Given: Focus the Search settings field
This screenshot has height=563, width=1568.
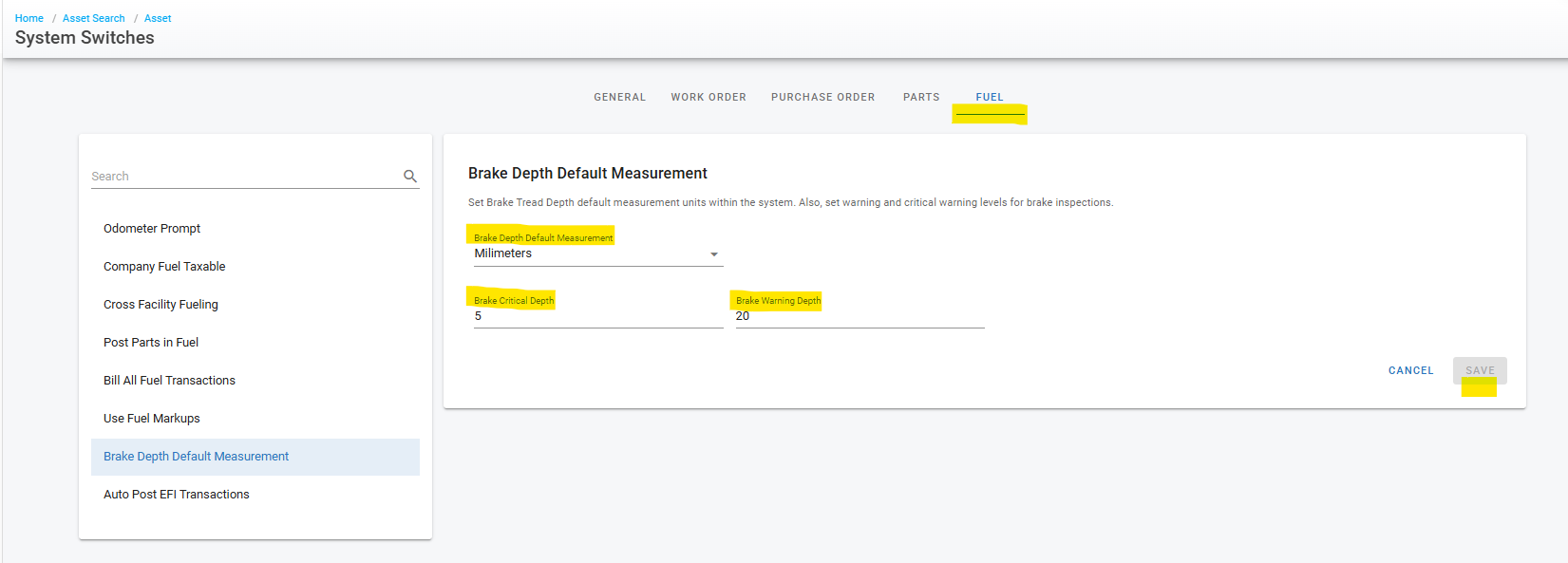Looking at the screenshot, I should (x=243, y=177).
